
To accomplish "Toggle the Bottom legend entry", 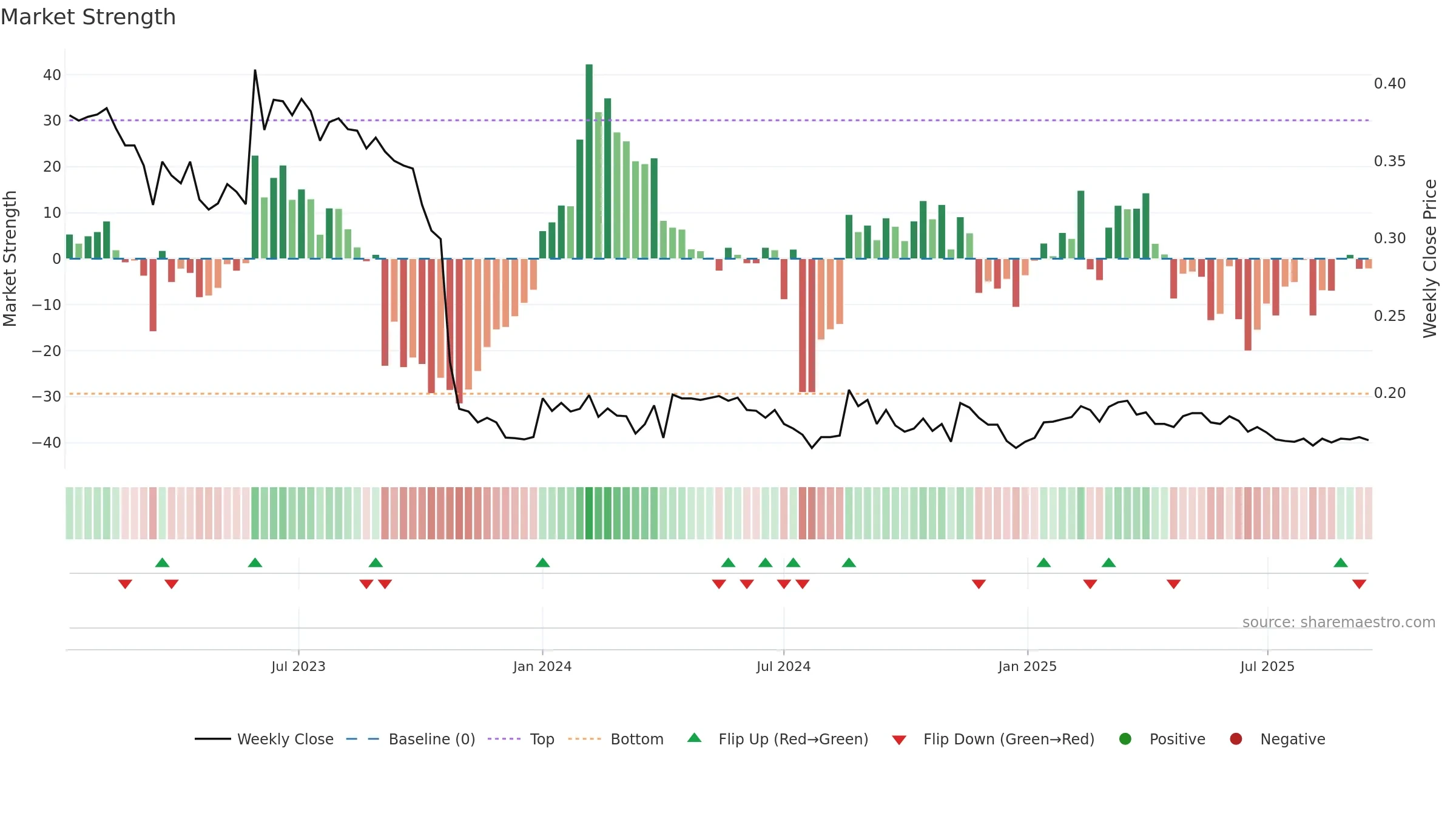I will [x=616, y=739].
